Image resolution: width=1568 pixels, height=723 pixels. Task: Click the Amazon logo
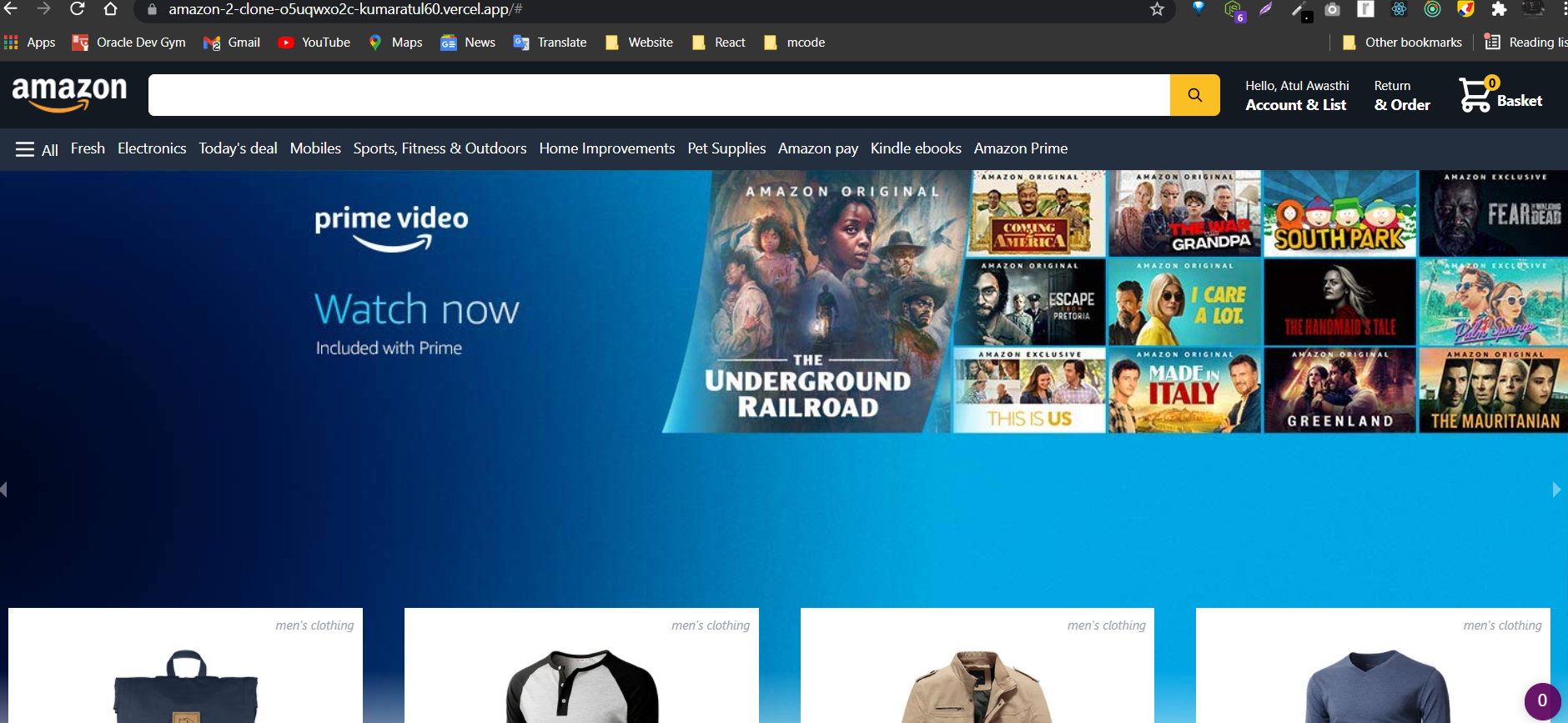click(69, 93)
